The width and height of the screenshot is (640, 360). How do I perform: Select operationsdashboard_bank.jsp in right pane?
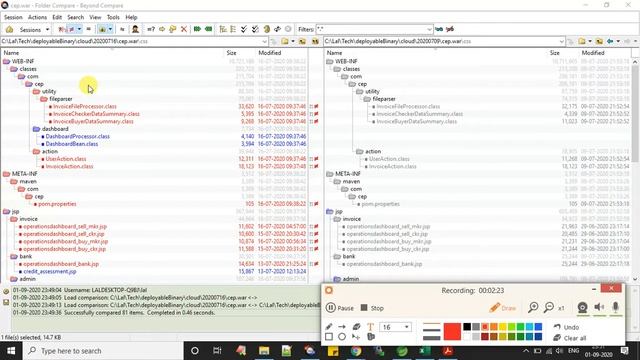point(384,264)
